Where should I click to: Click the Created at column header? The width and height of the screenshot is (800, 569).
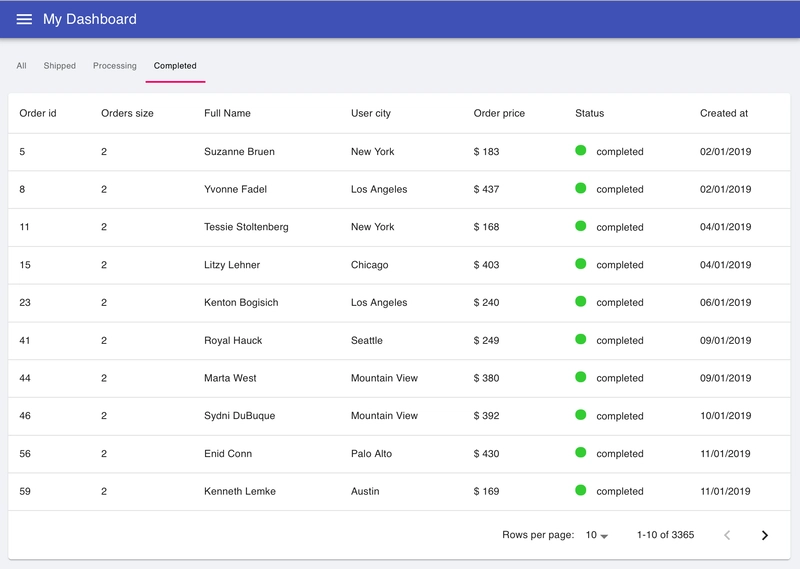coord(723,113)
